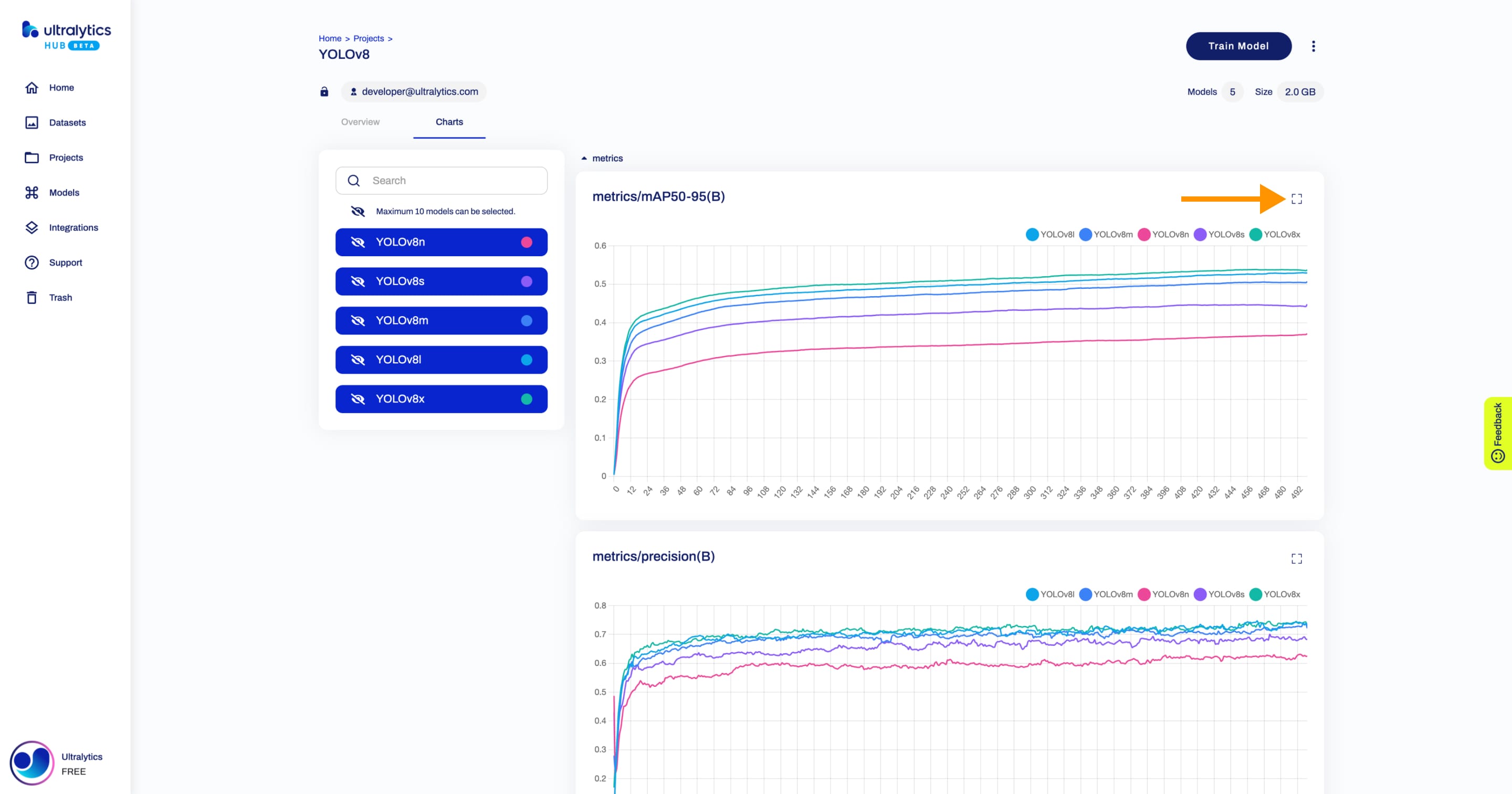Switch to the Overview tab

point(360,122)
